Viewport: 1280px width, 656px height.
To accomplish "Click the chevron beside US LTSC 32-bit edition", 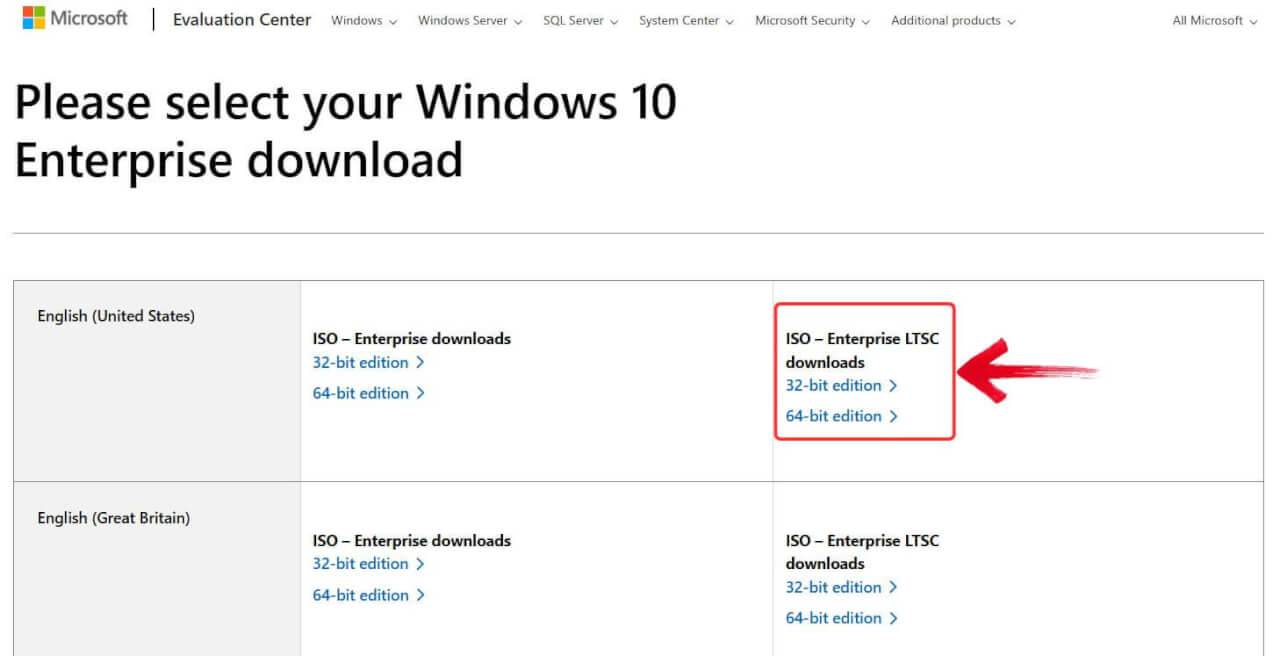I will coord(893,385).
